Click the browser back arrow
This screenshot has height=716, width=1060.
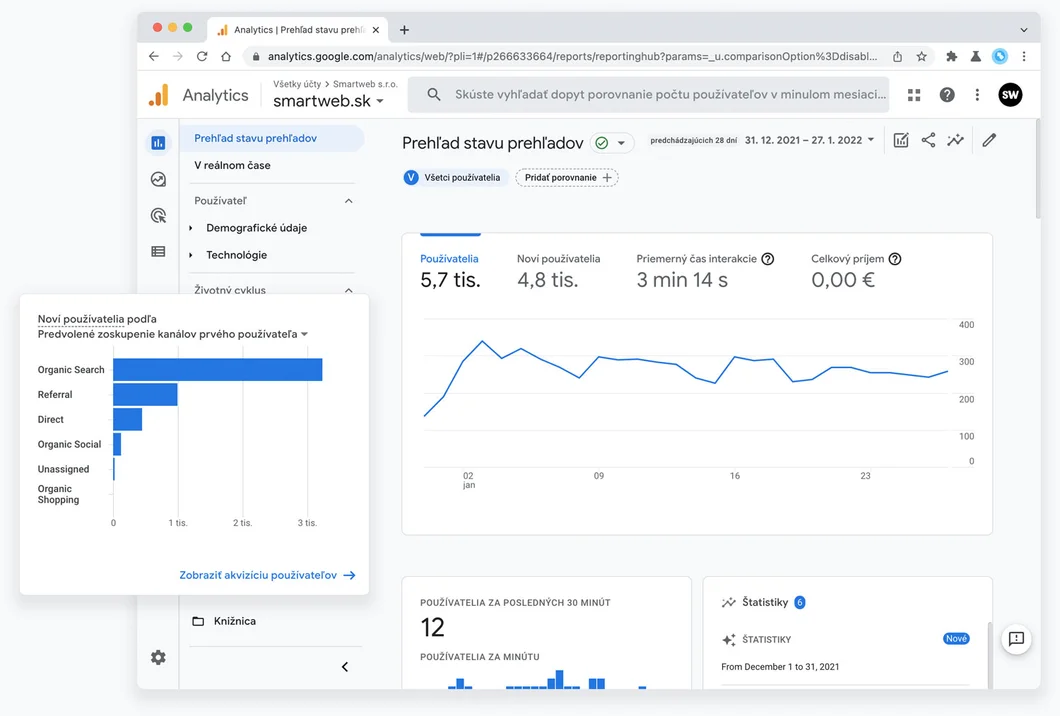tap(153, 56)
